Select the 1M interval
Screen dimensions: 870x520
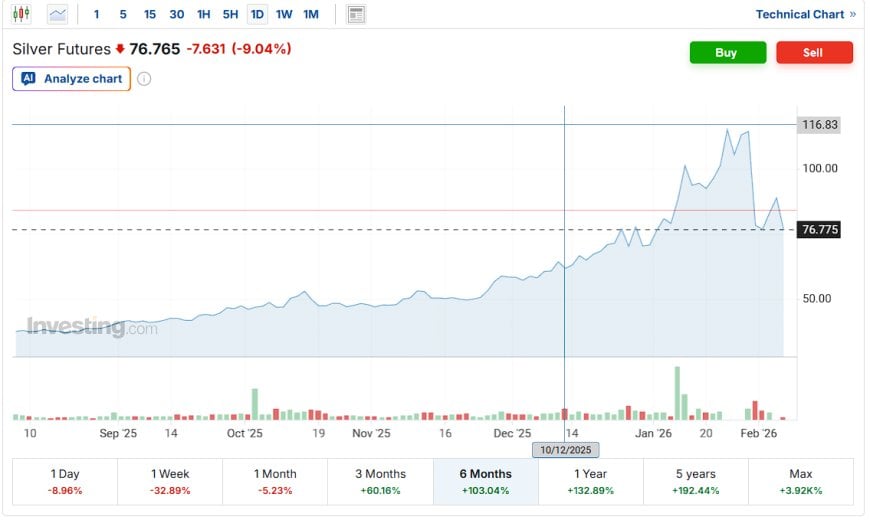click(x=311, y=14)
